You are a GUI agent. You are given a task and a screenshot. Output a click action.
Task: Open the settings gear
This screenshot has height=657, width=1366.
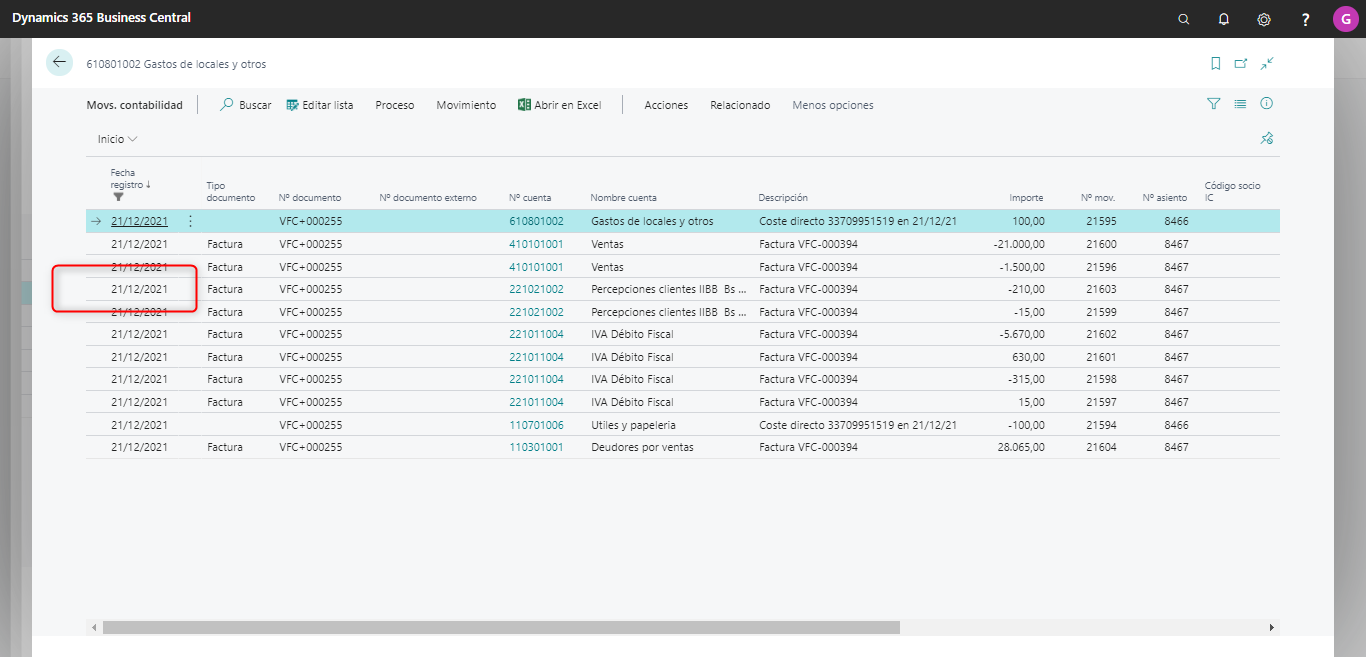1264,19
